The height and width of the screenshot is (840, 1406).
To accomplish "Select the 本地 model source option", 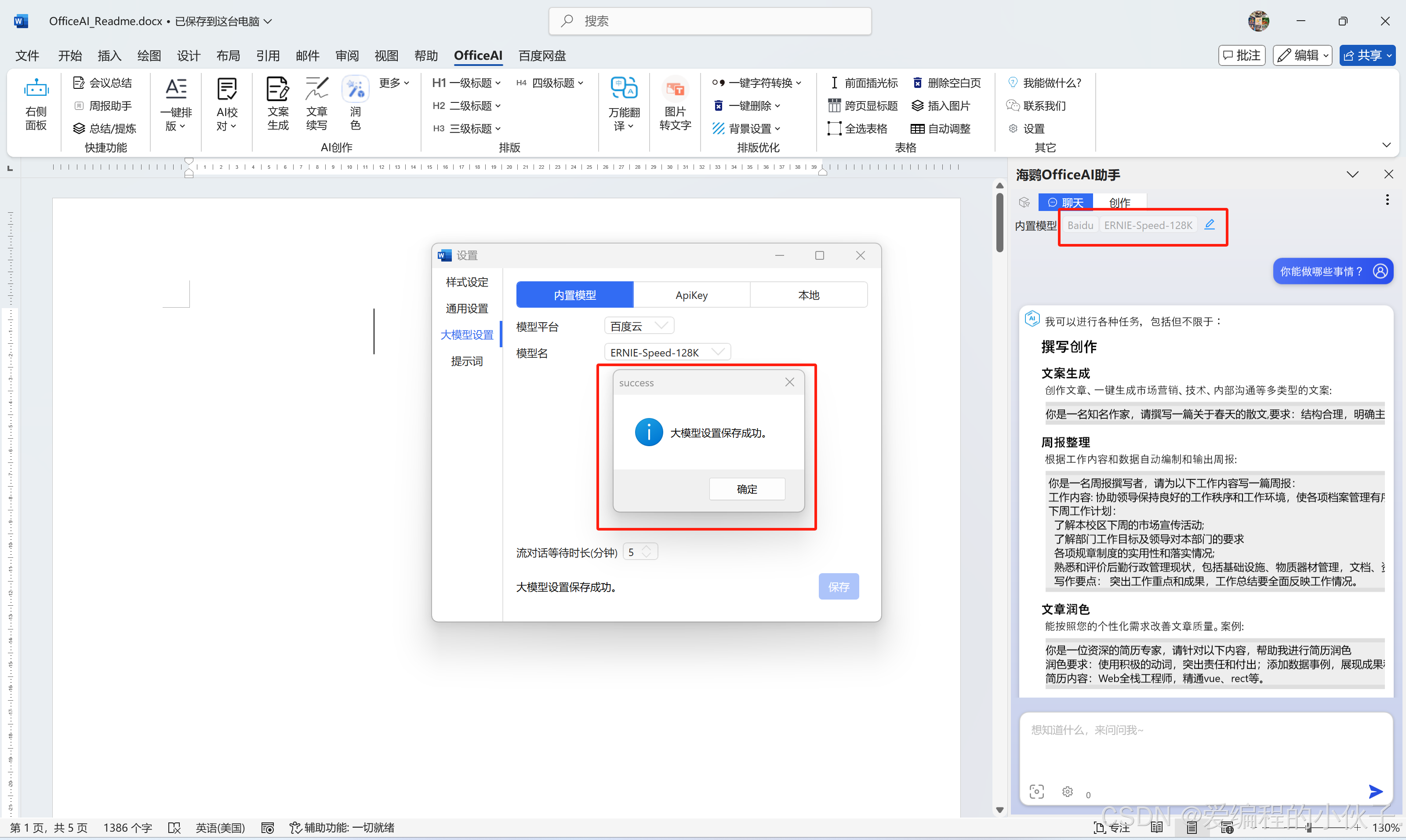I will (x=809, y=295).
